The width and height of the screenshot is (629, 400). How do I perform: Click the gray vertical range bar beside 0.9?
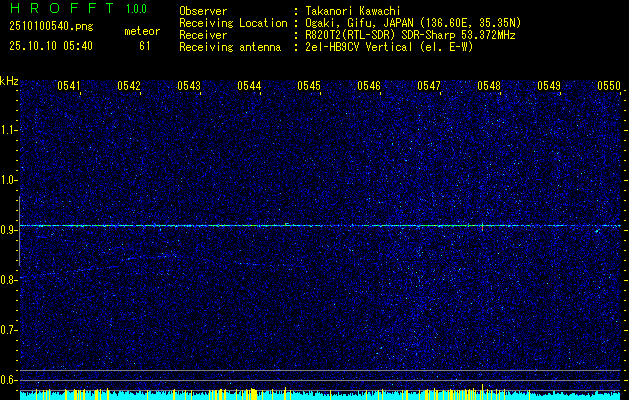[19, 231]
